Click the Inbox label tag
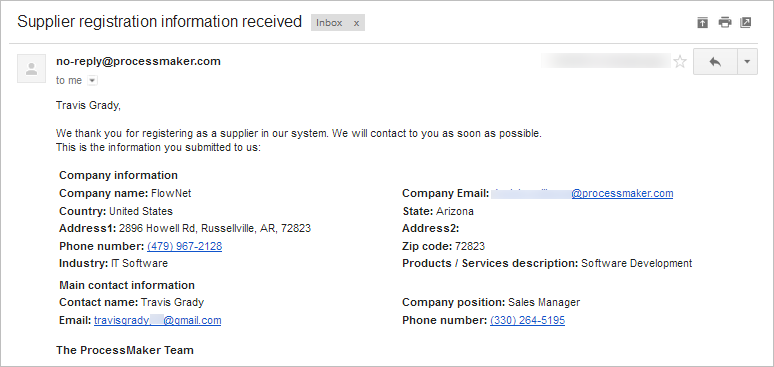The height and width of the screenshot is (367, 774). 329,23
